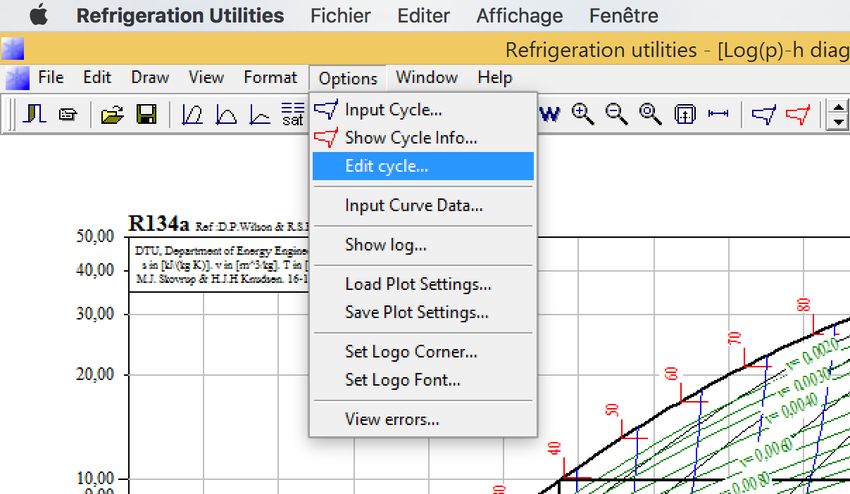The height and width of the screenshot is (494, 850).
Task: Click the zoom in magnifier icon
Action: [583, 114]
